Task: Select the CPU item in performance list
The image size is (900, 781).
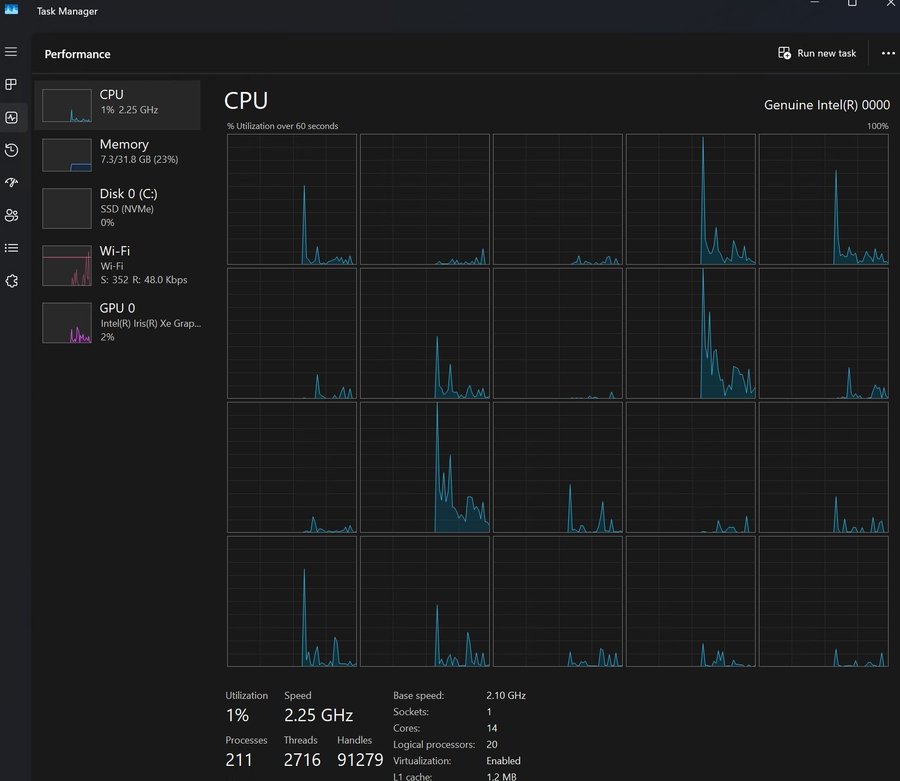Action: (118, 105)
